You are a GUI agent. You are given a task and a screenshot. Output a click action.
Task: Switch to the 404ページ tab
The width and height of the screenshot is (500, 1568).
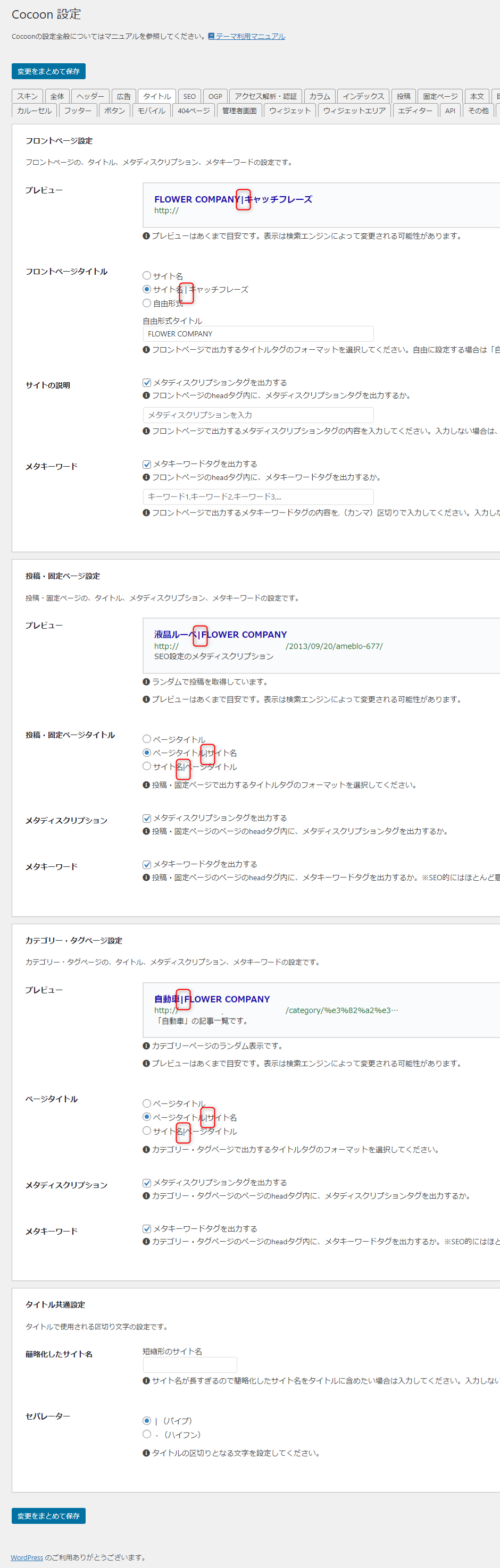[x=193, y=111]
